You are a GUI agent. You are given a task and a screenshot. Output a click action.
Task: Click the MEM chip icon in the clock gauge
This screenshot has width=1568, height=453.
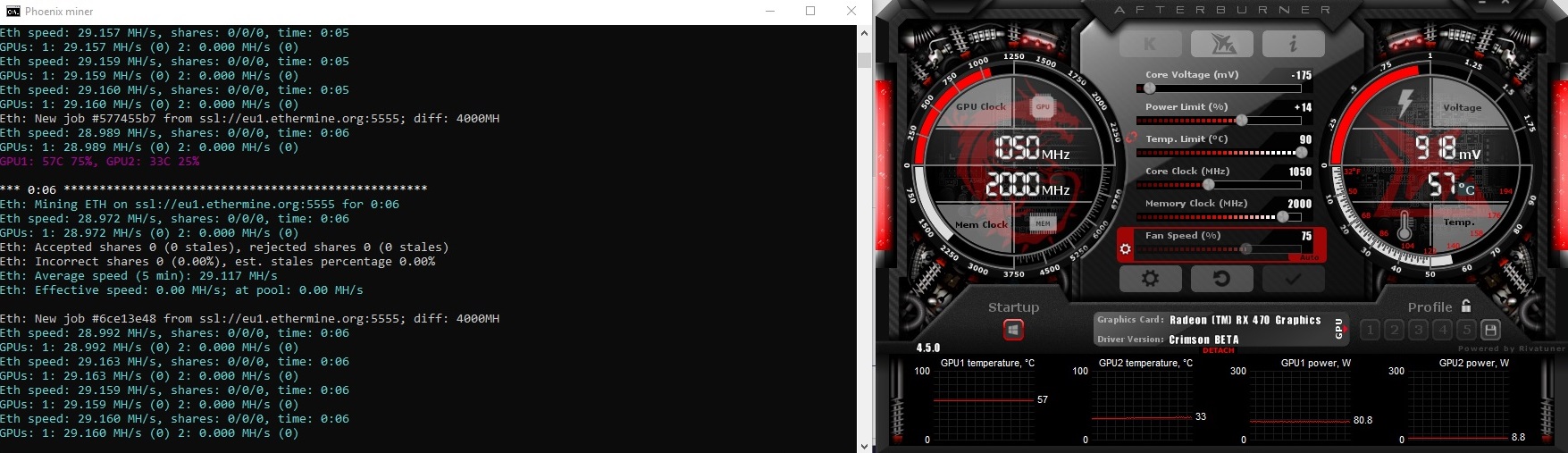tap(1043, 223)
